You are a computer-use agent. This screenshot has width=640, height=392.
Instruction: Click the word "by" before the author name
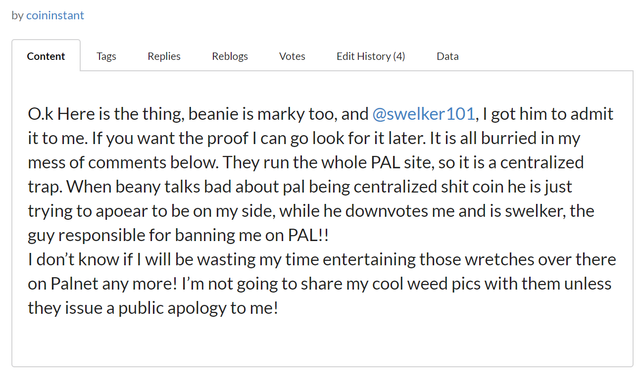click(x=17, y=16)
